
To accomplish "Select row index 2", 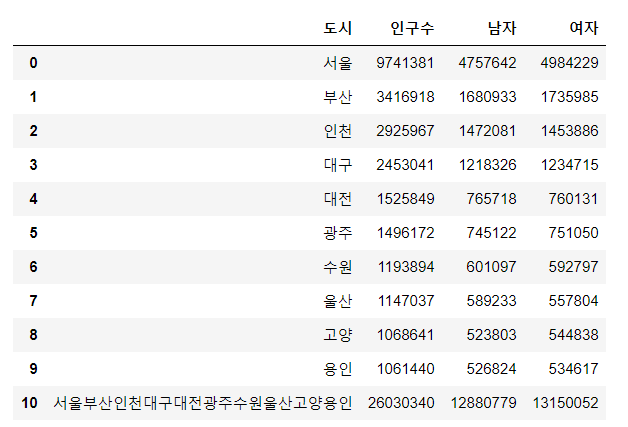I will (33, 131).
